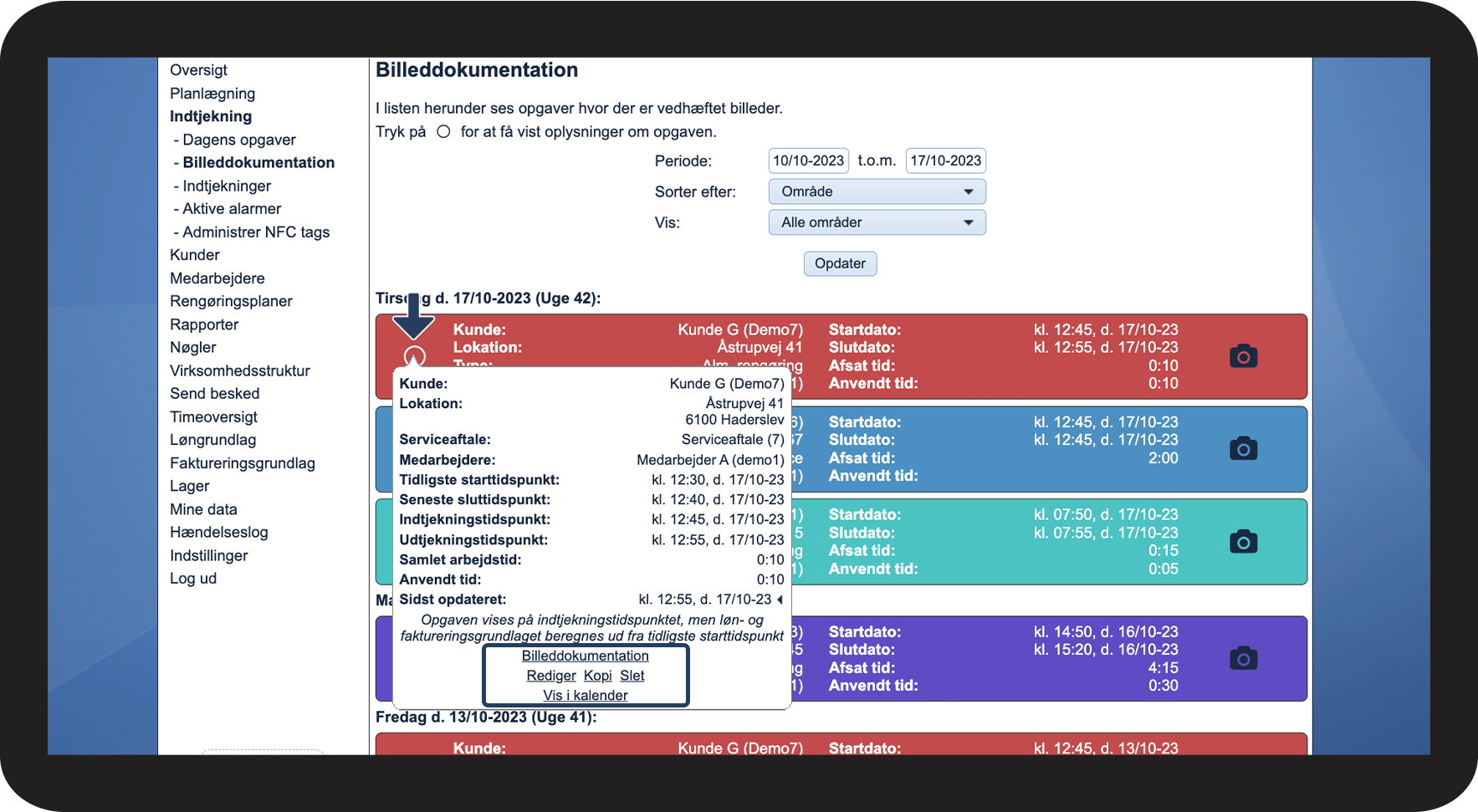Open Rengøringsplaner in the sidebar

click(x=231, y=301)
